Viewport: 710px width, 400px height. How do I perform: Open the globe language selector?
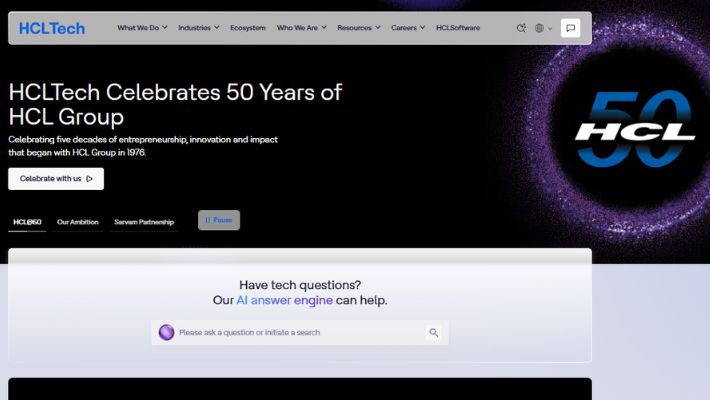[x=543, y=28]
